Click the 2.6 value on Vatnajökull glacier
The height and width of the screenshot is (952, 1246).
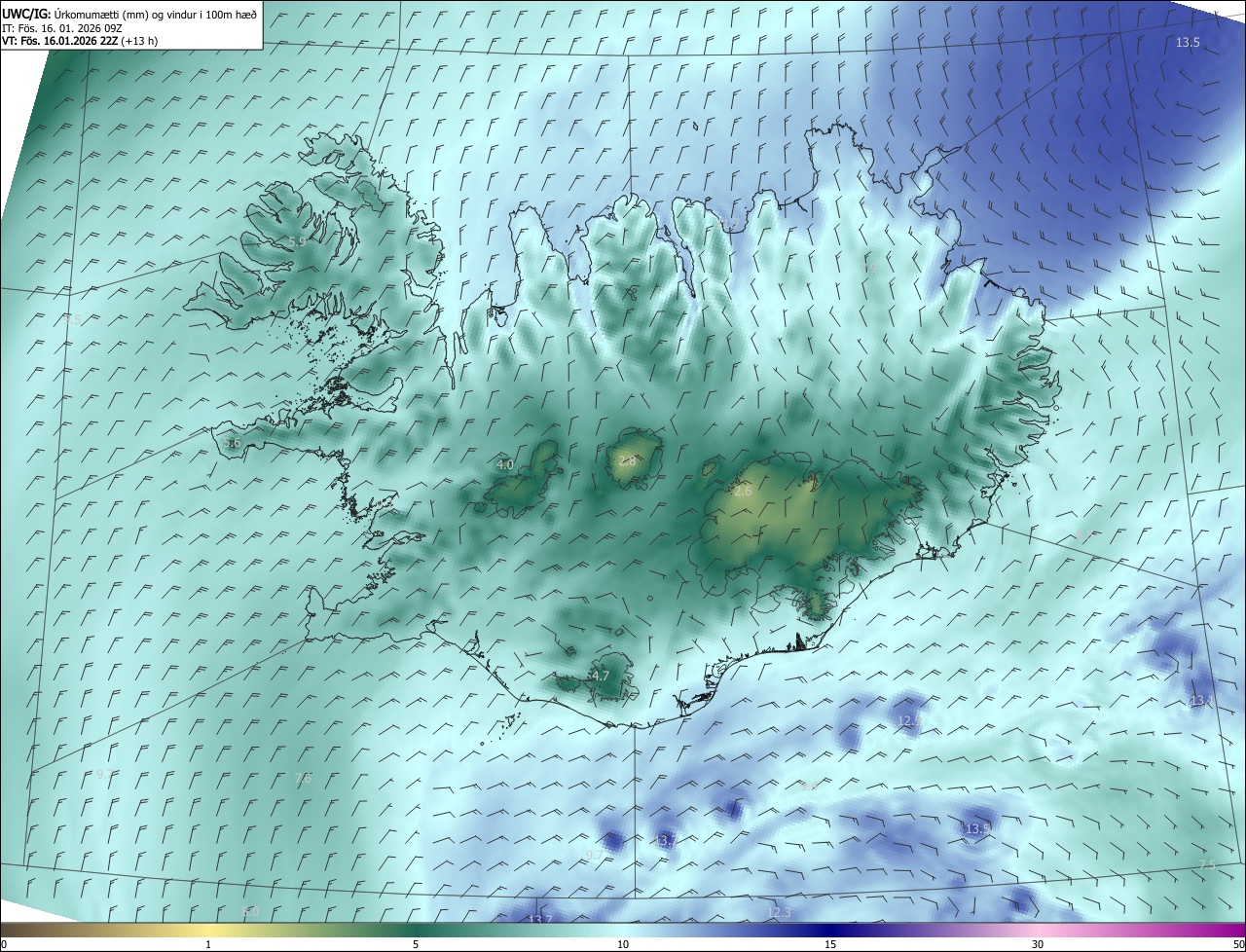tap(743, 492)
